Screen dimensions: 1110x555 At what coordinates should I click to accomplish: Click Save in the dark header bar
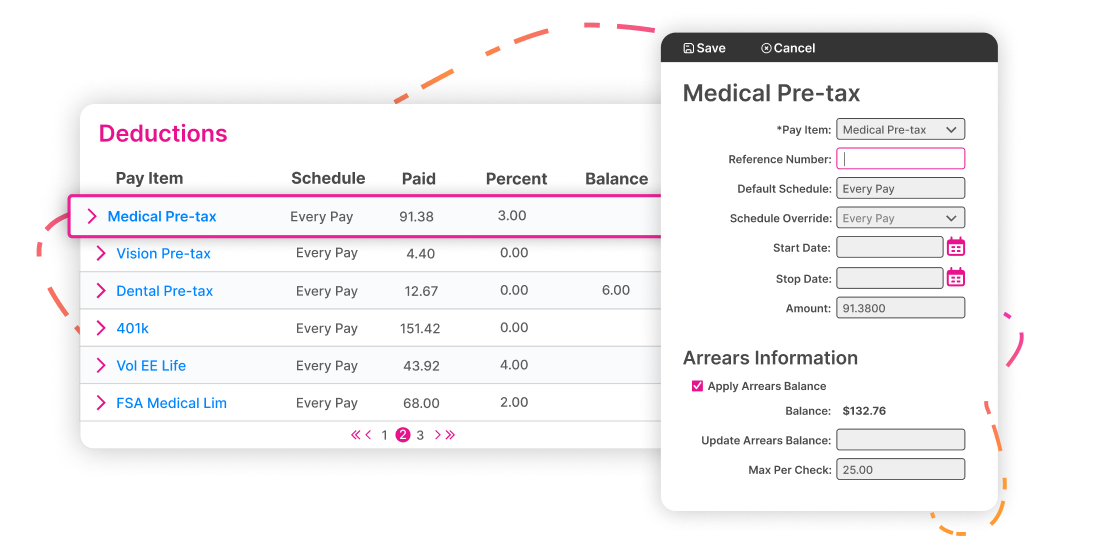pyautogui.click(x=704, y=48)
